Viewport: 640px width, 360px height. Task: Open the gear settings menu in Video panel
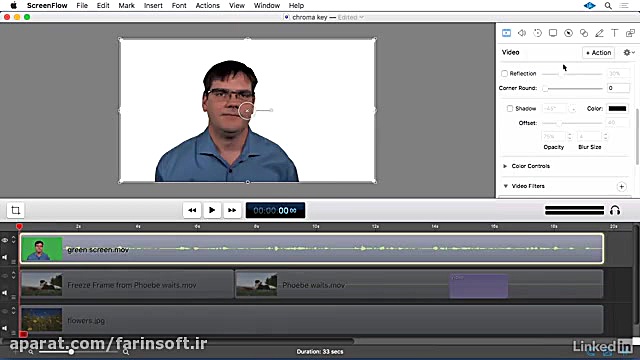coord(629,52)
